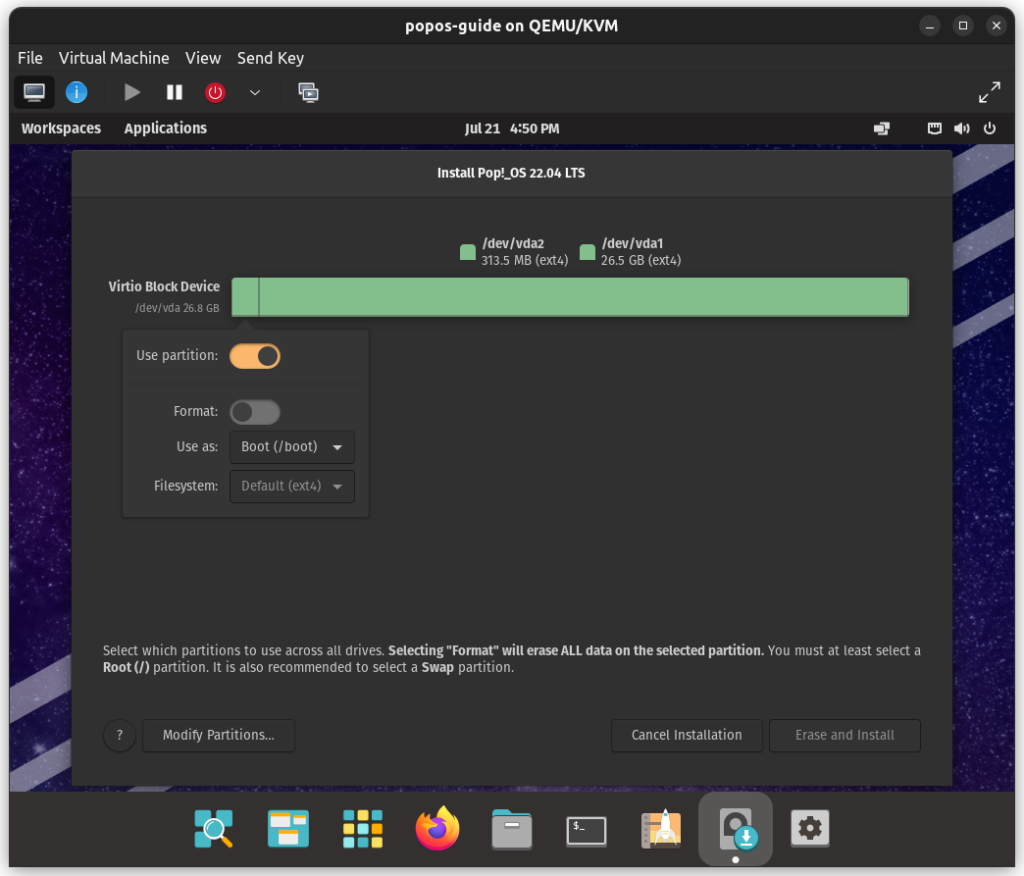Image resolution: width=1024 pixels, height=876 pixels.
Task: Open the View menu
Action: tap(202, 58)
